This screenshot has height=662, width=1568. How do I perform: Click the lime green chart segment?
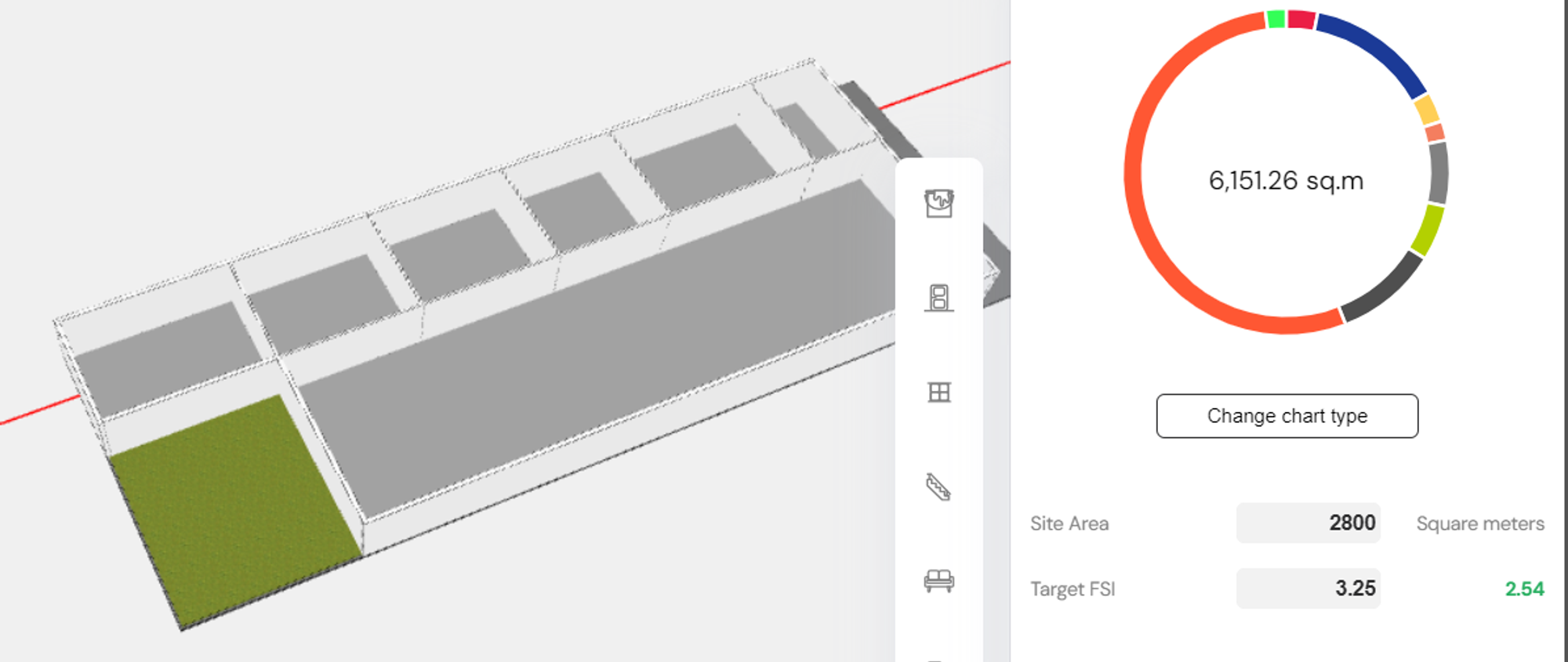(x=1430, y=230)
